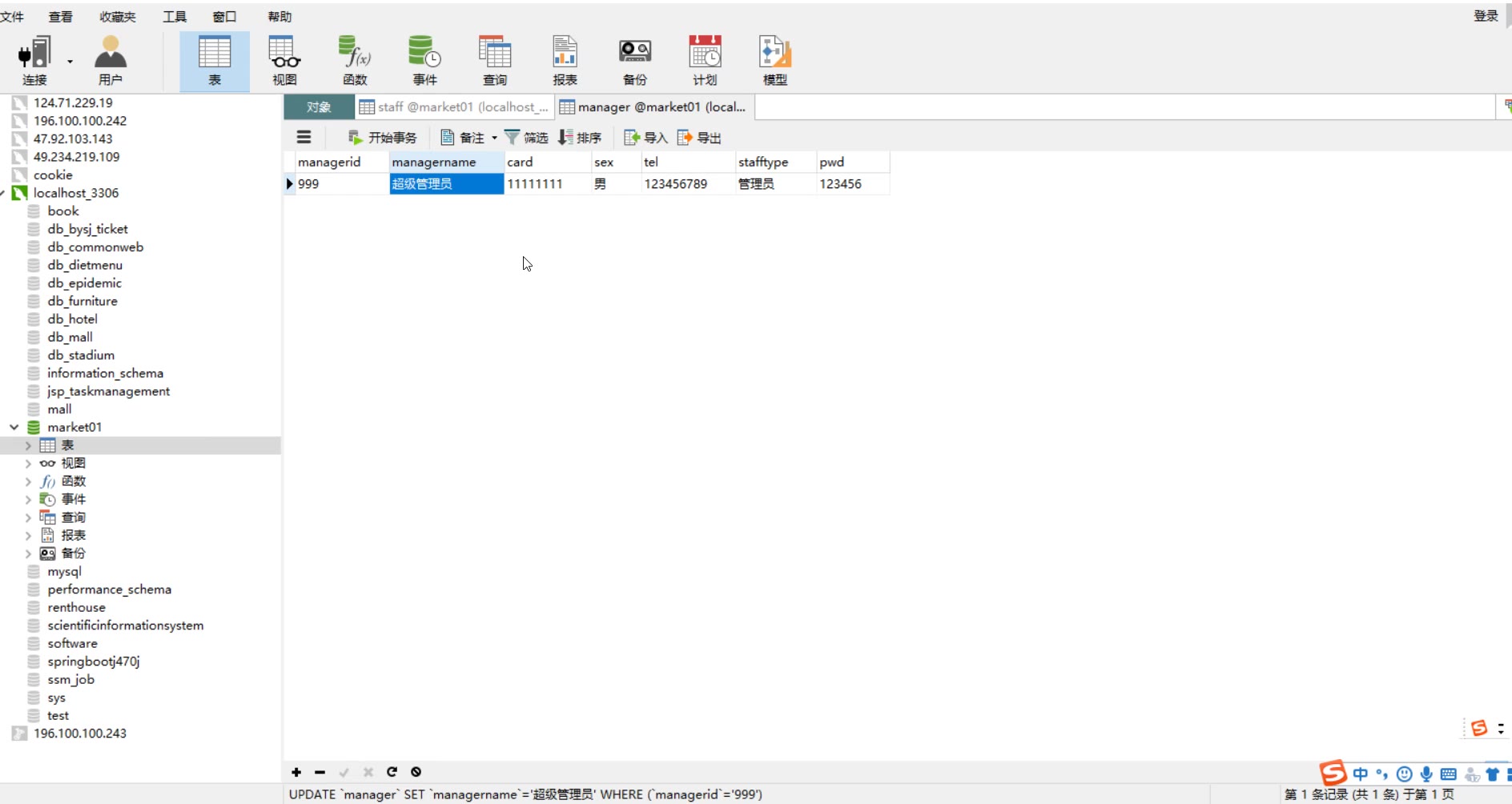
Task: Click the Sogou soft keyboard icon
Action: click(1449, 774)
